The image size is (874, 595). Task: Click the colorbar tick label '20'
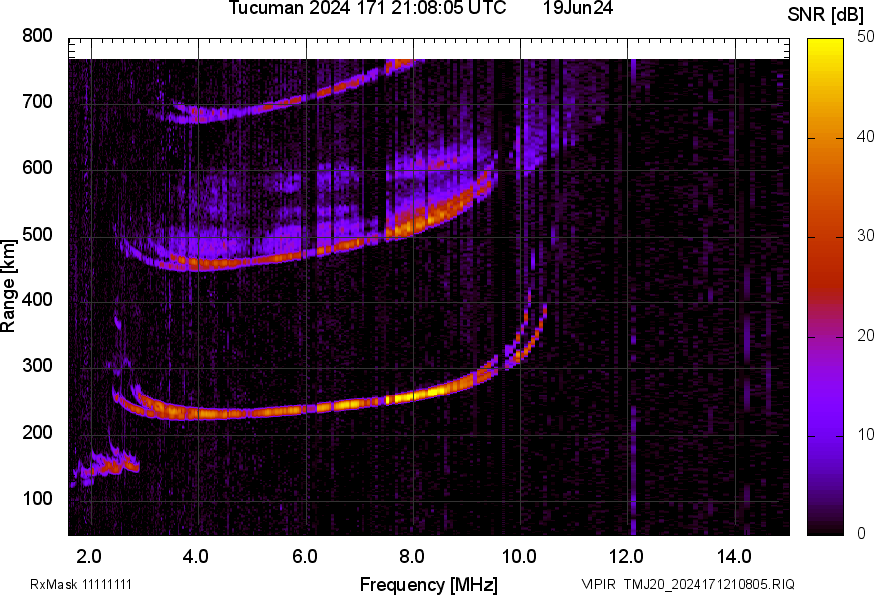(865, 335)
